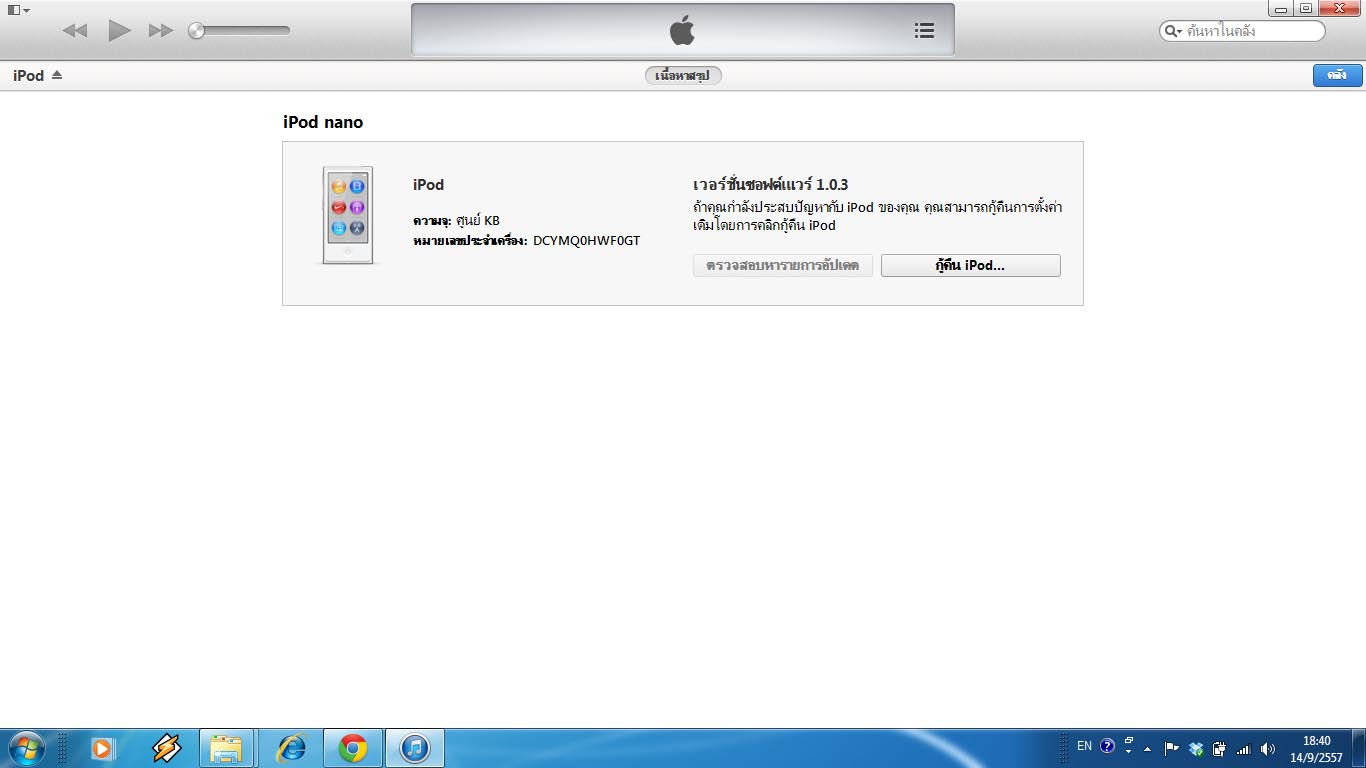Click the software version 1.0.3 text
Viewport: 1366px width, 768px height.
tap(770, 185)
